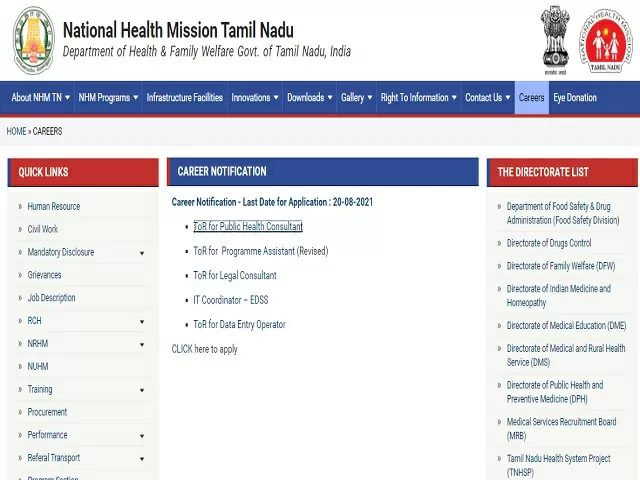Click the Ashoka national emblem image
640x480 pixels.
point(555,40)
